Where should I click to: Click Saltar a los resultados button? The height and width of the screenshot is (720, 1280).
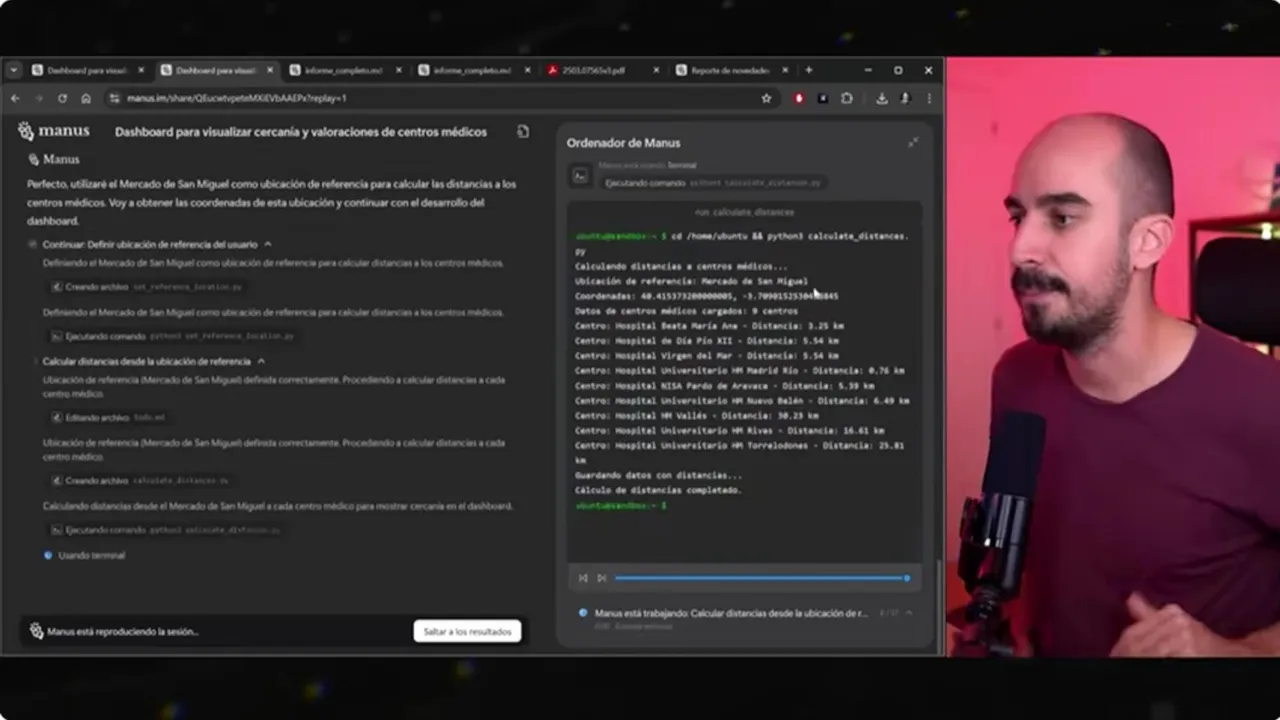tap(467, 631)
